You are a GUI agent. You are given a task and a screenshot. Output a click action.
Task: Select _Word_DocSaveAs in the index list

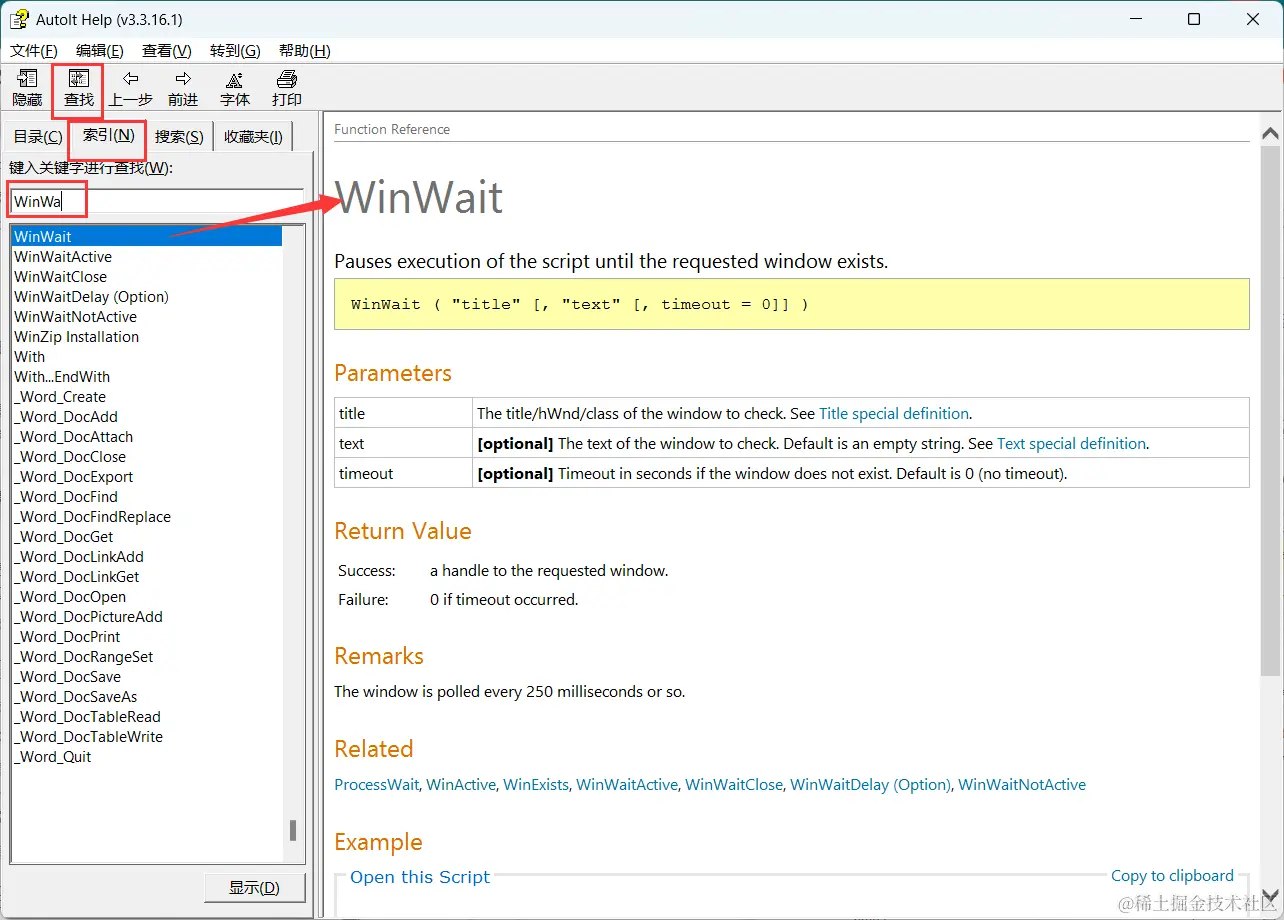tap(76, 697)
